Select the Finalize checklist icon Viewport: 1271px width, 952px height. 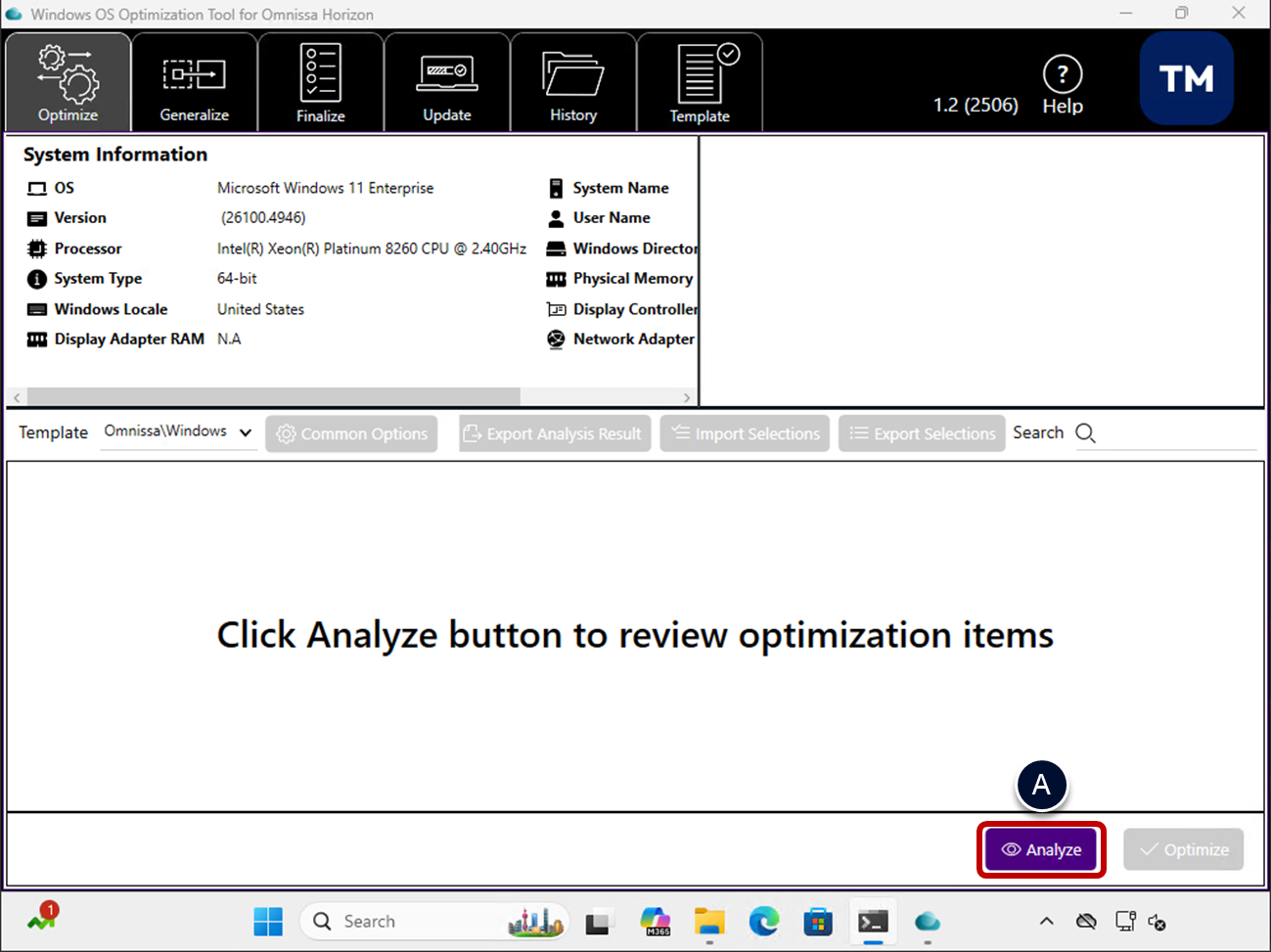320,73
